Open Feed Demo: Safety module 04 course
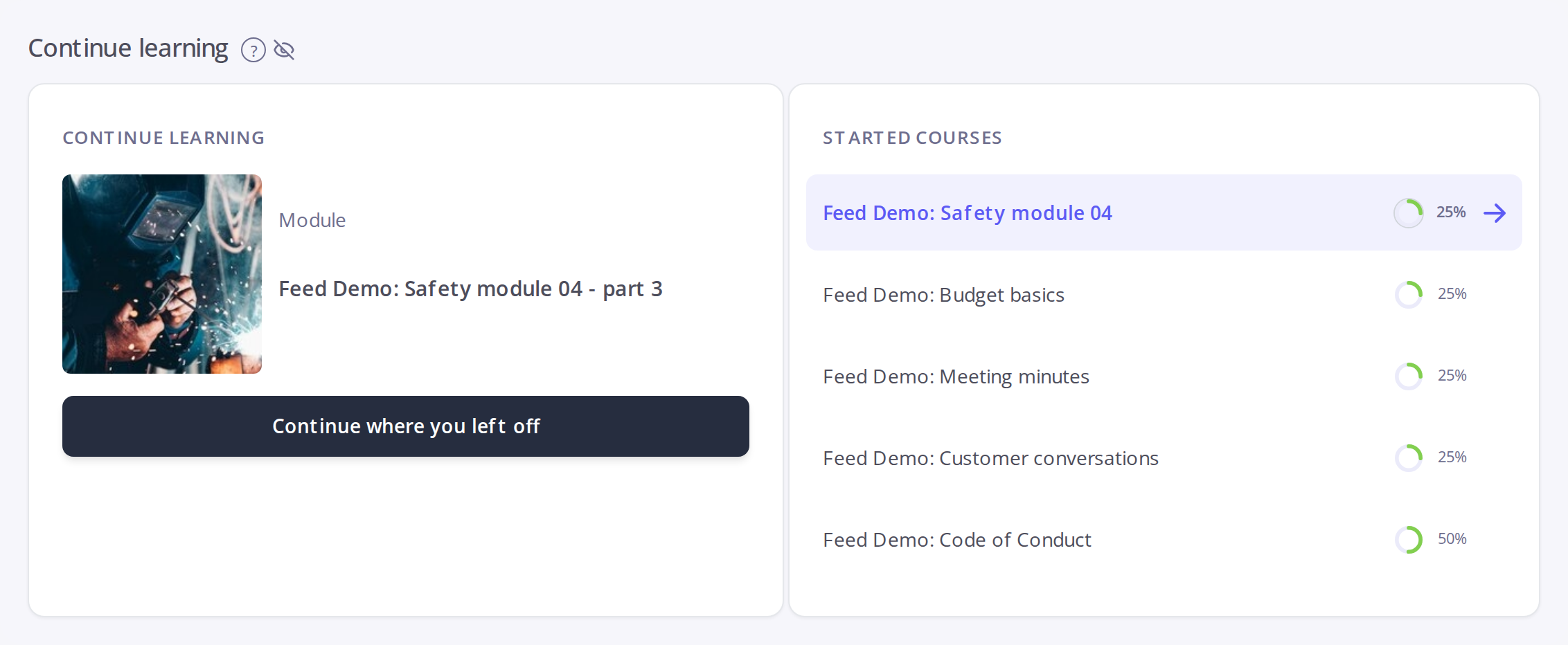Screen dimensions: 1568x645 1164,212
